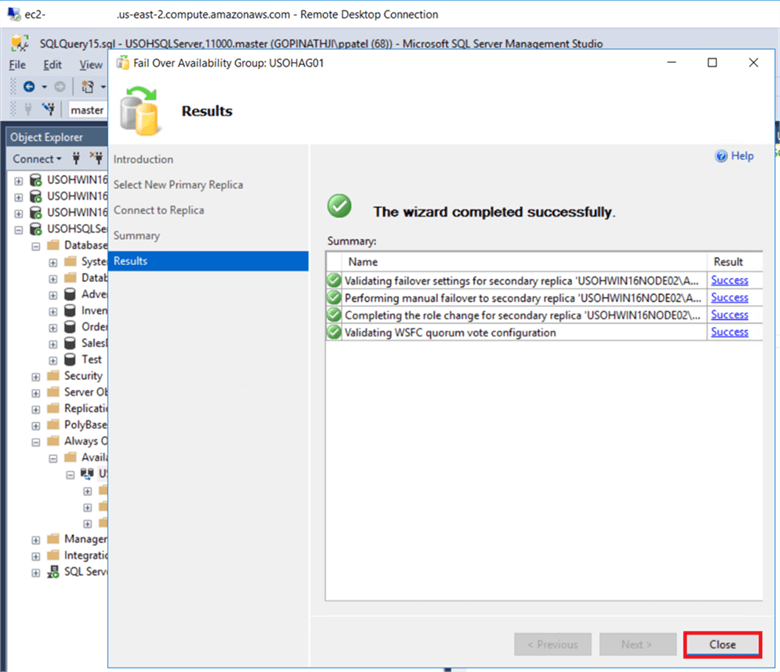Click the availability group icon in the tree
The width and height of the screenshot is (780, 672).
tap(87, 474)
